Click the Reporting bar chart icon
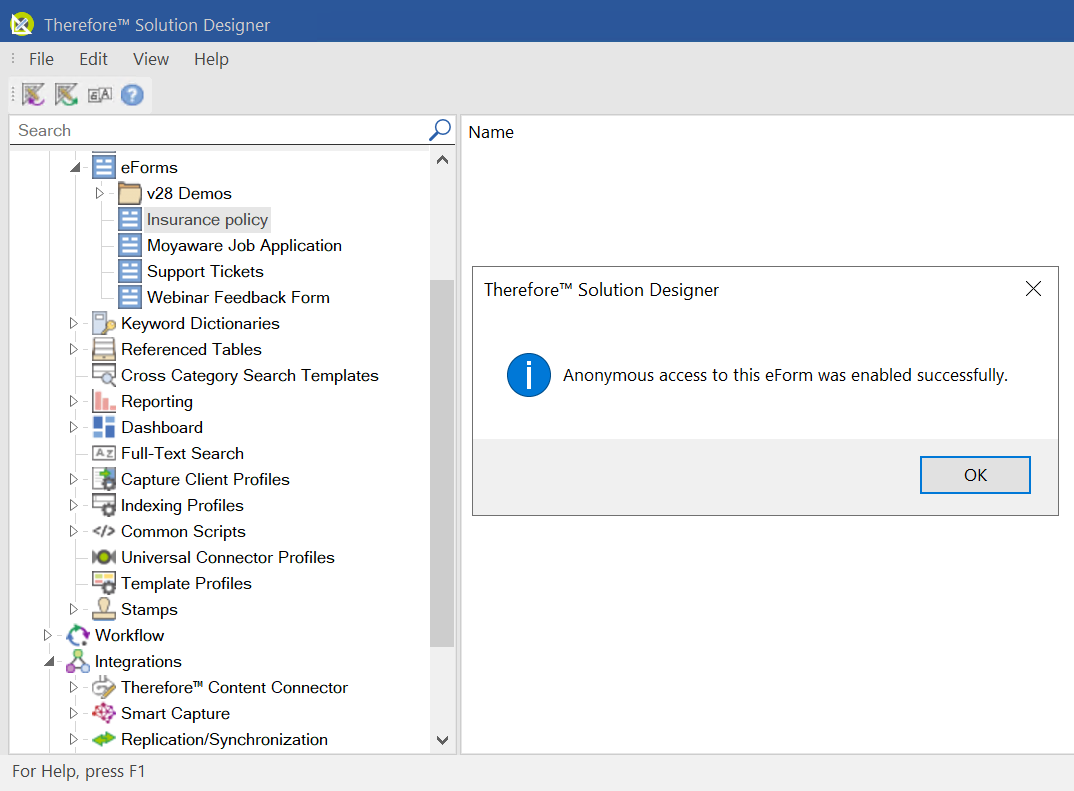 (104, 402)
